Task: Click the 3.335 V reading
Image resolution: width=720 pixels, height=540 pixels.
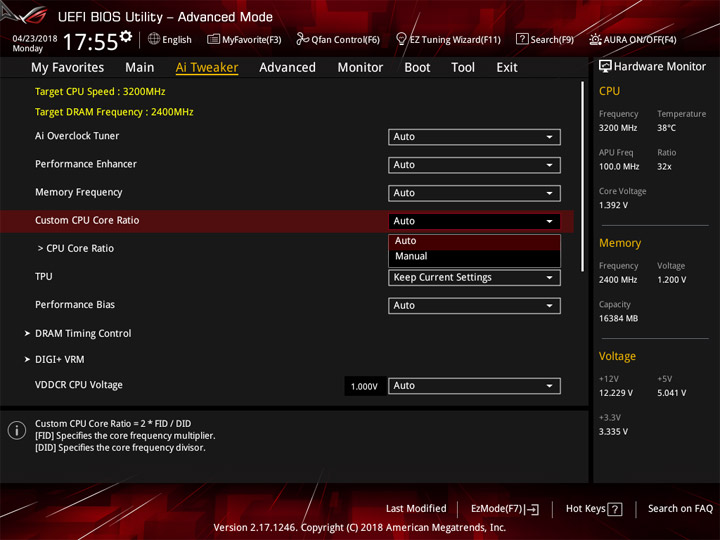Action: (613, 432)
